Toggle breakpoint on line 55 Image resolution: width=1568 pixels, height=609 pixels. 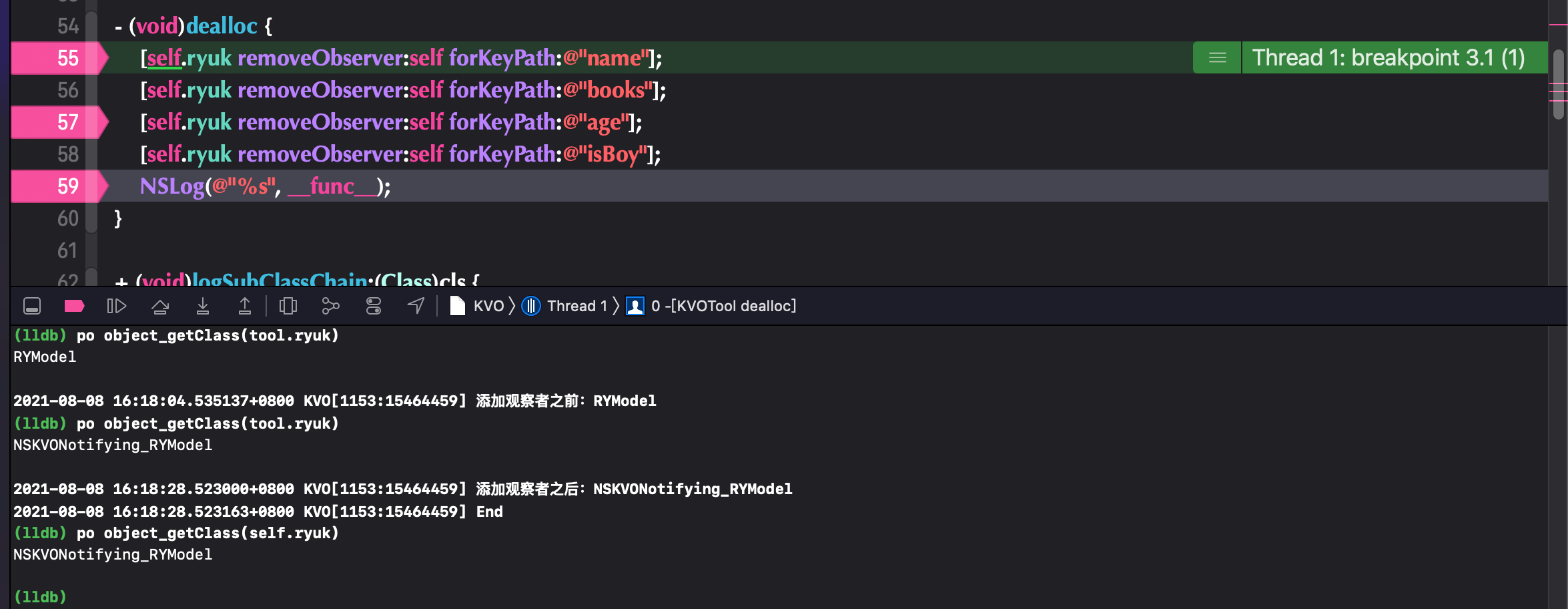(x=59, y=58)
